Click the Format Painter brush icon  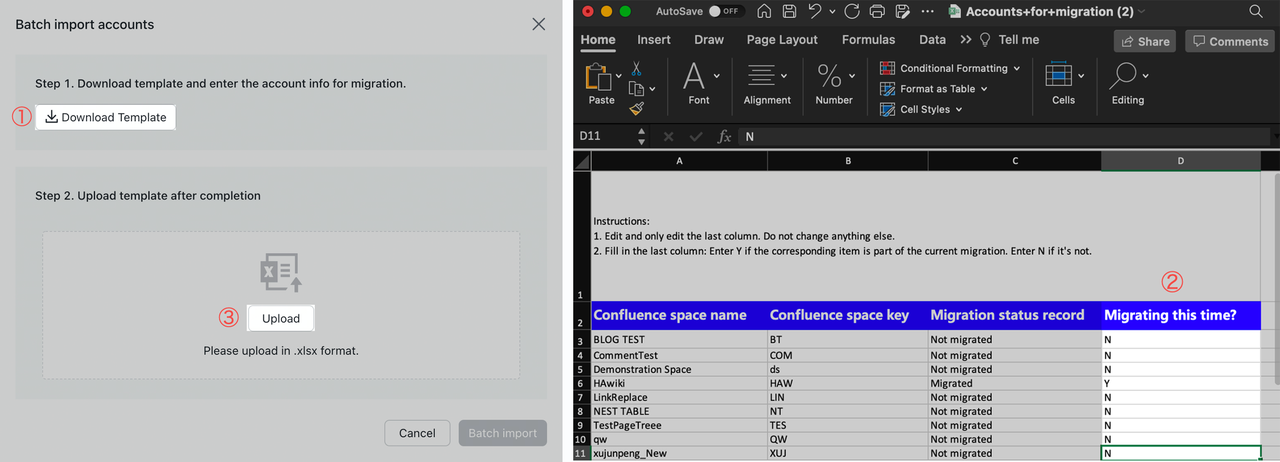pyautogui.click(x=636, y=108)
